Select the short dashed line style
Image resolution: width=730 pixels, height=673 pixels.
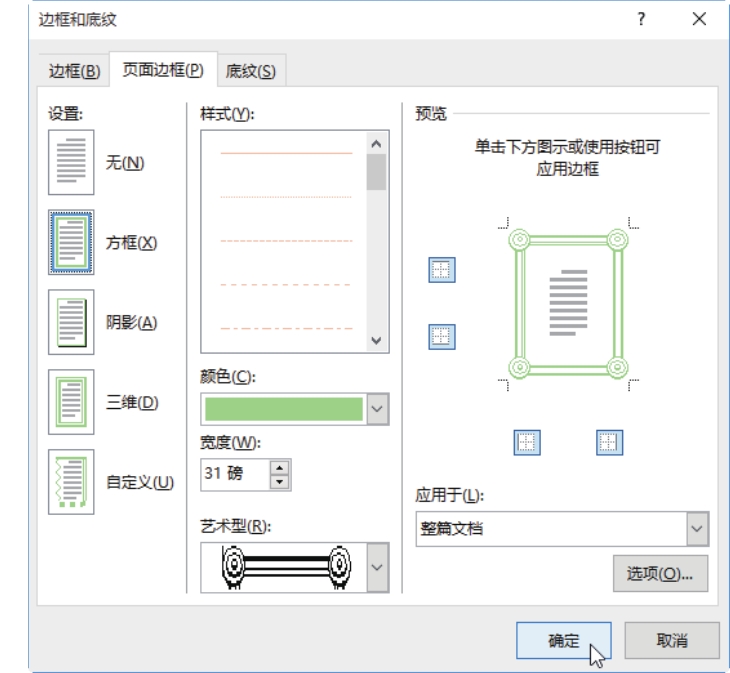(286, 241)
